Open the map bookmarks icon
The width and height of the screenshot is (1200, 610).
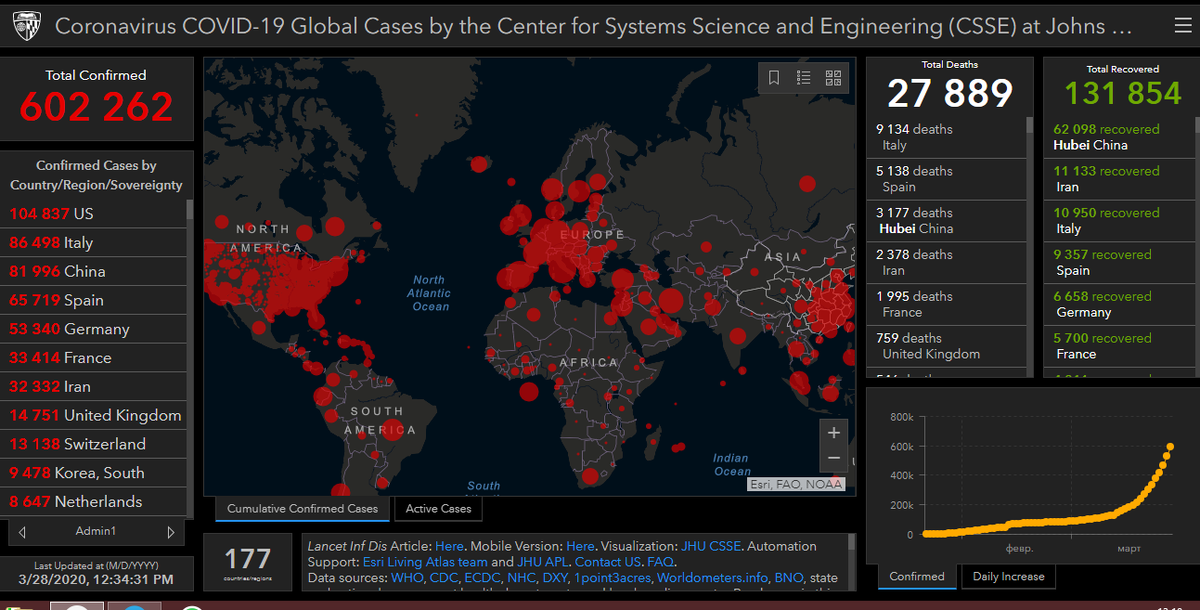click(x=774, y=78)
